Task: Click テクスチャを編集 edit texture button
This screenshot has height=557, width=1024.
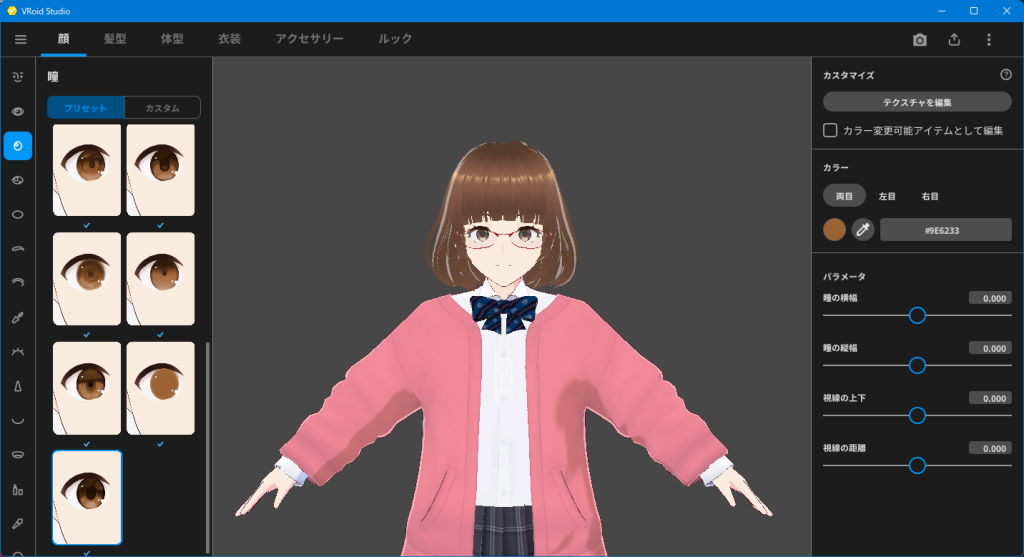Action: 917,102
